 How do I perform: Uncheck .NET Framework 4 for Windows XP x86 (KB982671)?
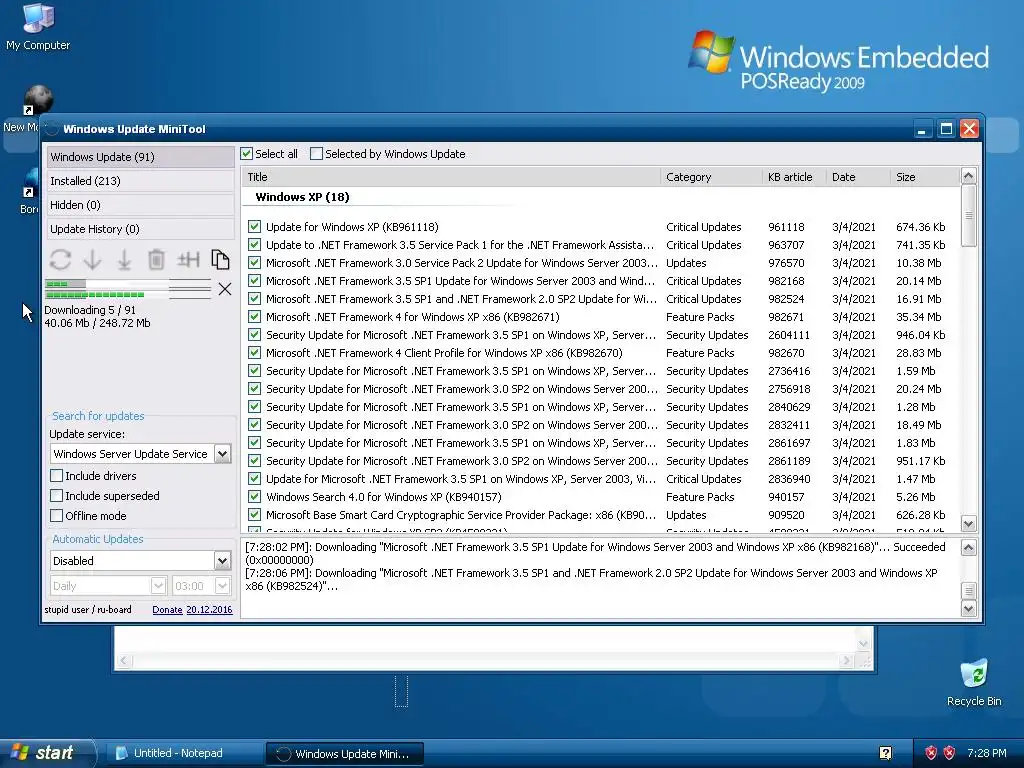255,317
